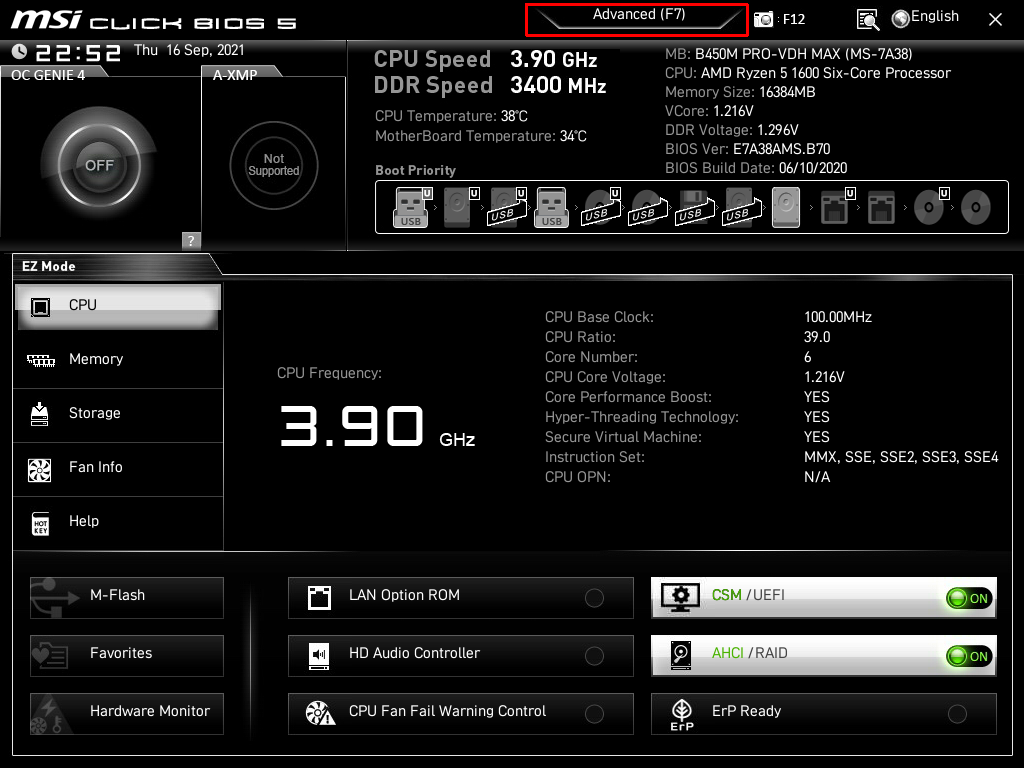
Task: Open the English language selector
Action: coord(934,17)
